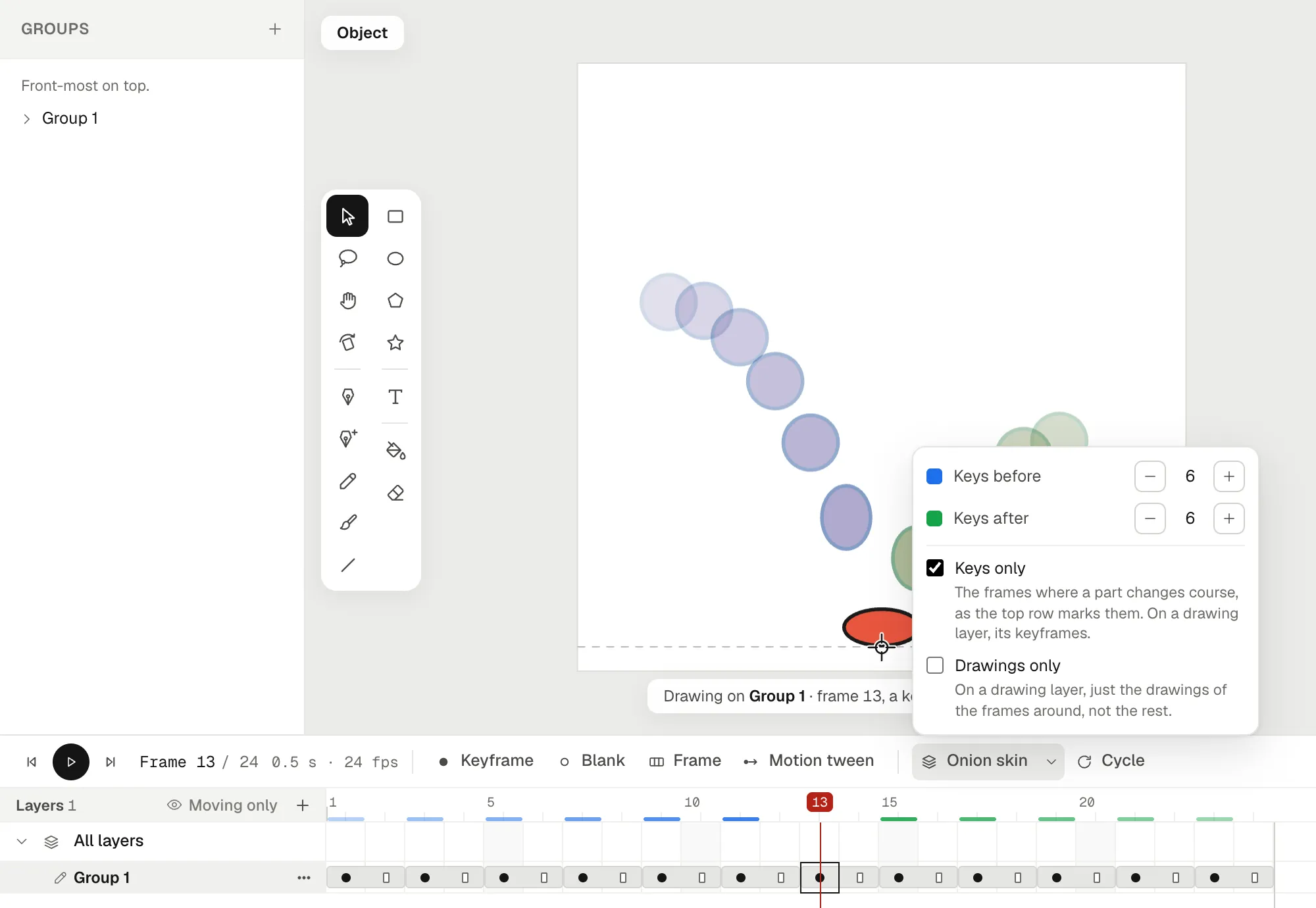Viewport: 1316px width, 908px height.
Task: Insert a Keyframe
Action: click(486, 761)
